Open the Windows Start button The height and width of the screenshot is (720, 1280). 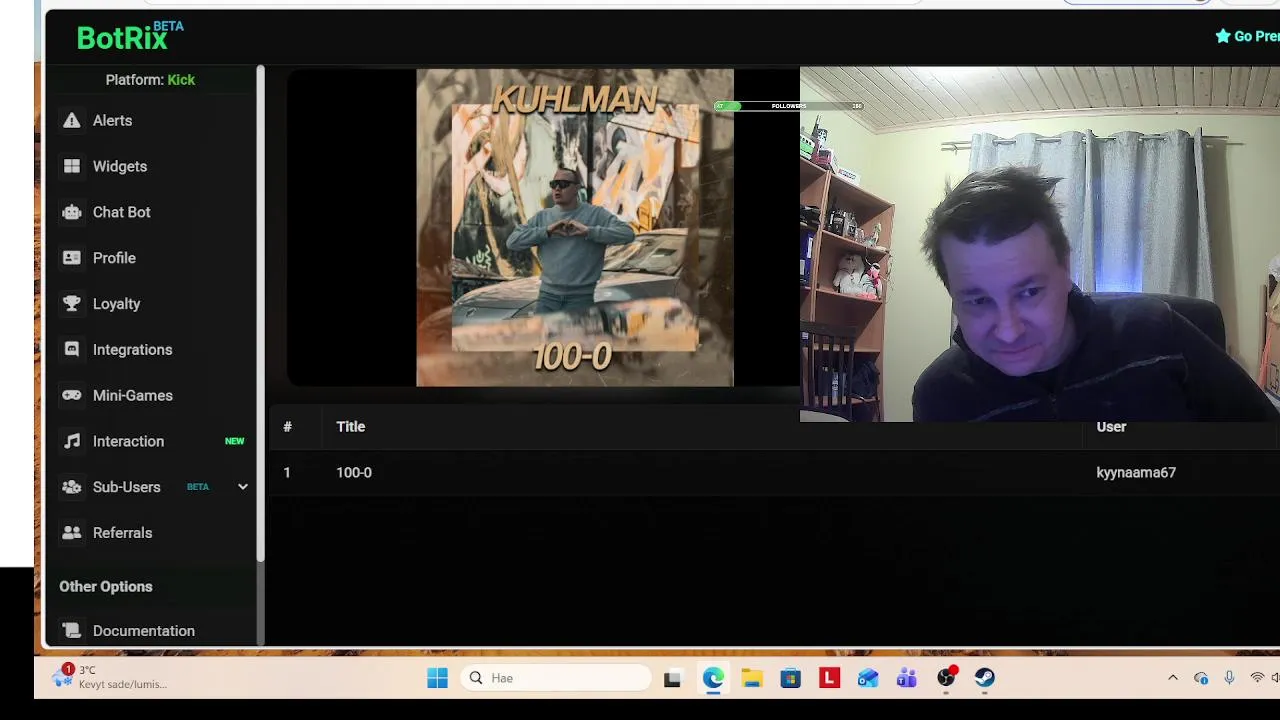coord(437,678)
